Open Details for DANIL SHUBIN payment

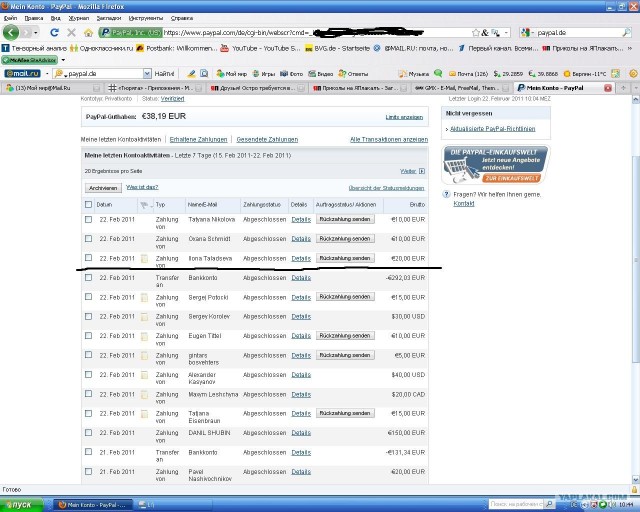pyautogui.click(x=301, y=433)
